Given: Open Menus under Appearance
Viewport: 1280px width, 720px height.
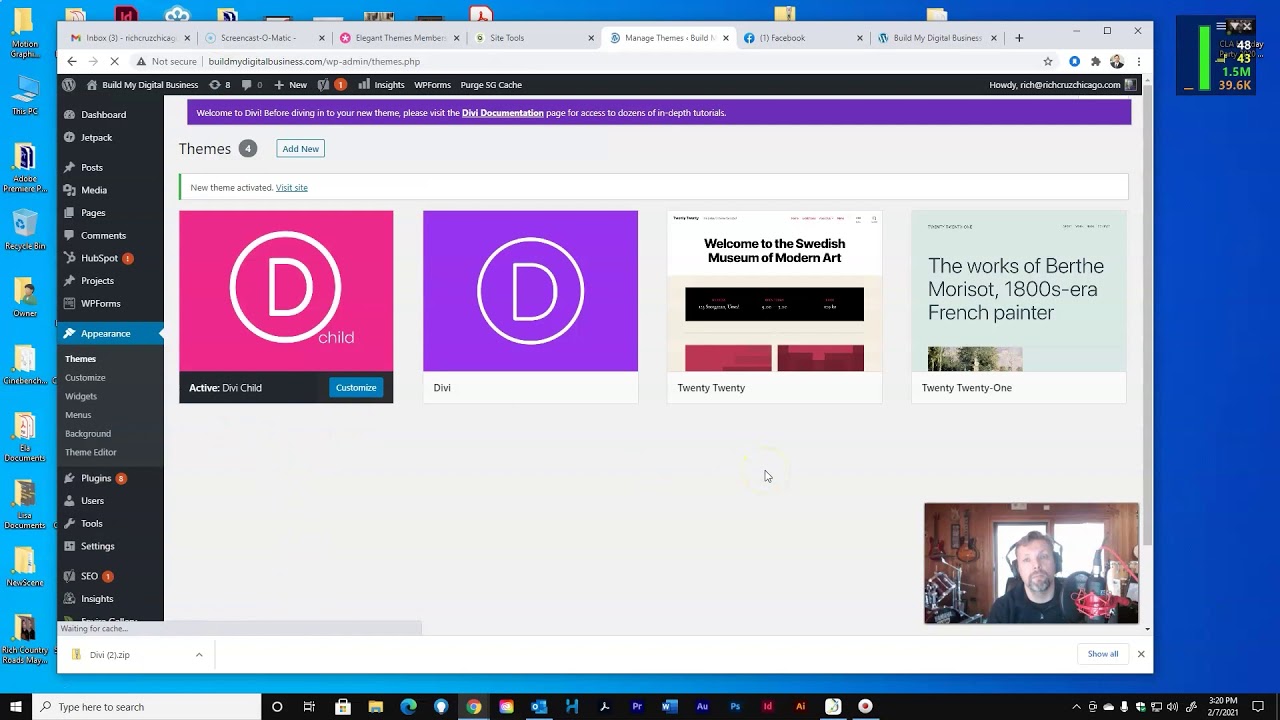Looking at the screenshot, I should [78, 415].
